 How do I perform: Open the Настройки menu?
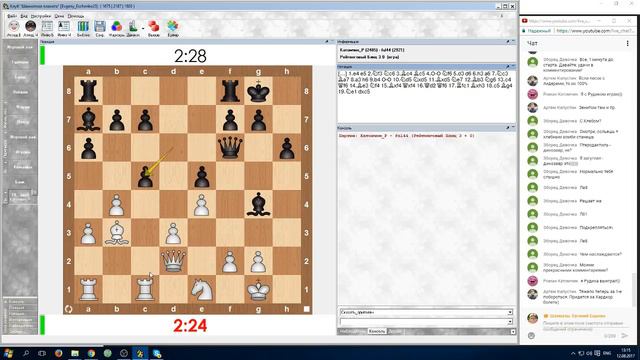pyautogui.click(x=41, y=16)
